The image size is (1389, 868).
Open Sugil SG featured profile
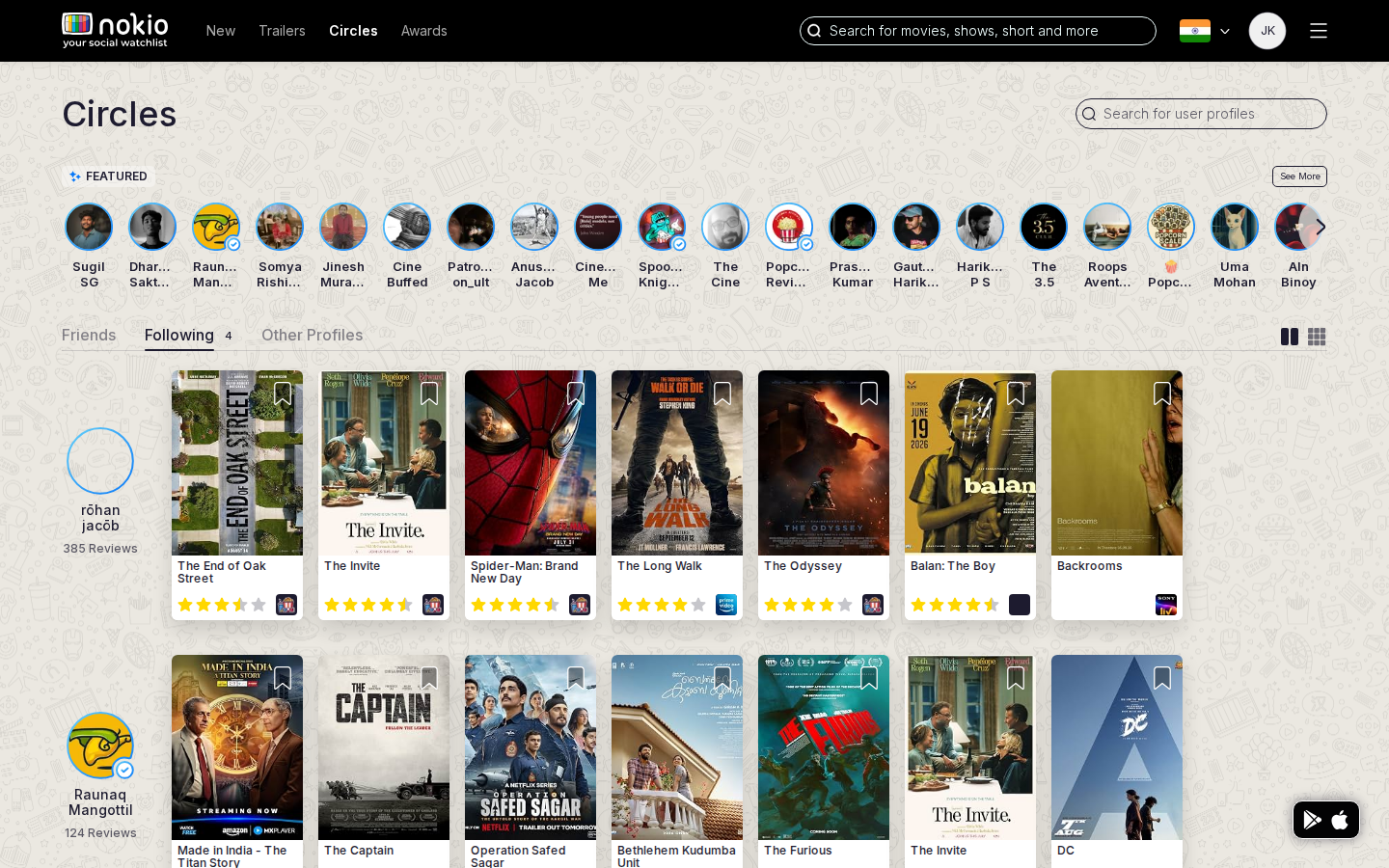pos(89,227)
